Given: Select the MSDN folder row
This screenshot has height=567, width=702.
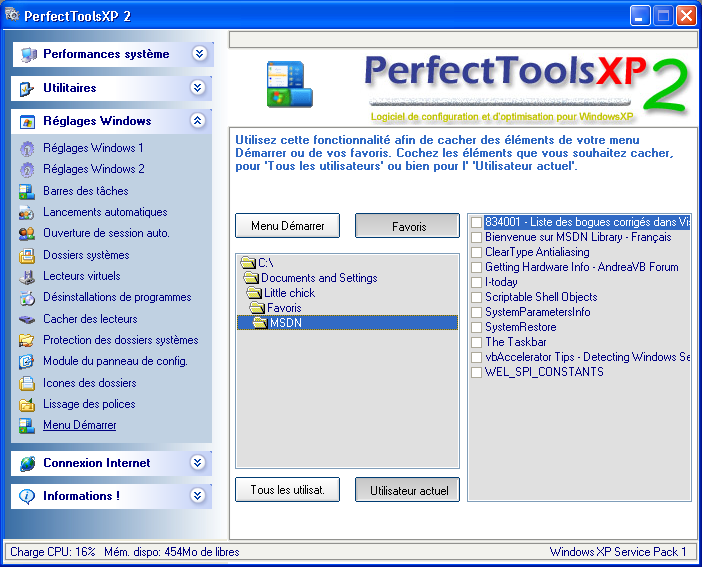Looking at the screenshot, I should click(347, 322).
